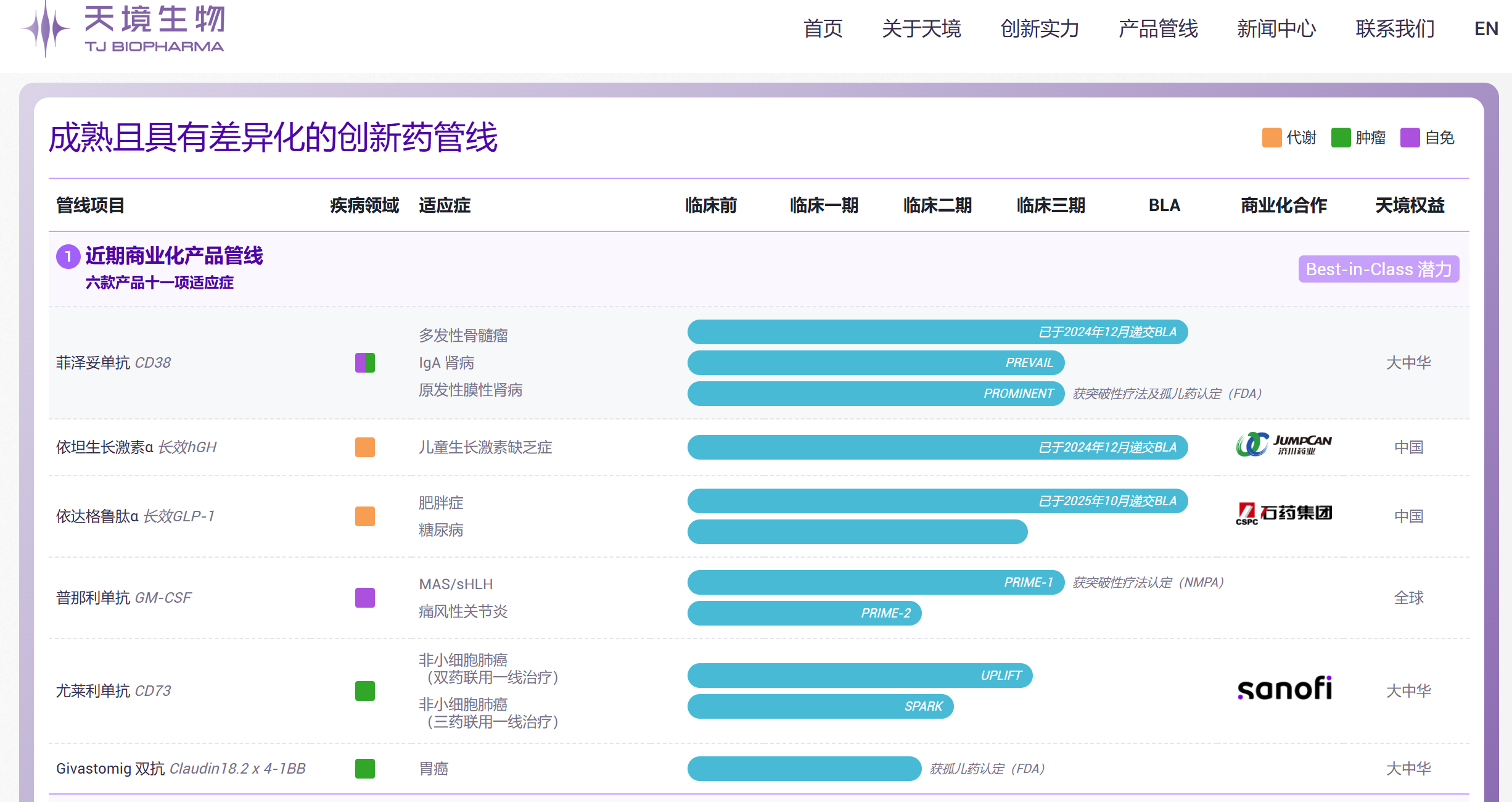The height and width of the screenshot is (802, 1512).
Task: Click the orange 代谢 legend swatch
Action: pyautogui.click(x=1272, y=138)
